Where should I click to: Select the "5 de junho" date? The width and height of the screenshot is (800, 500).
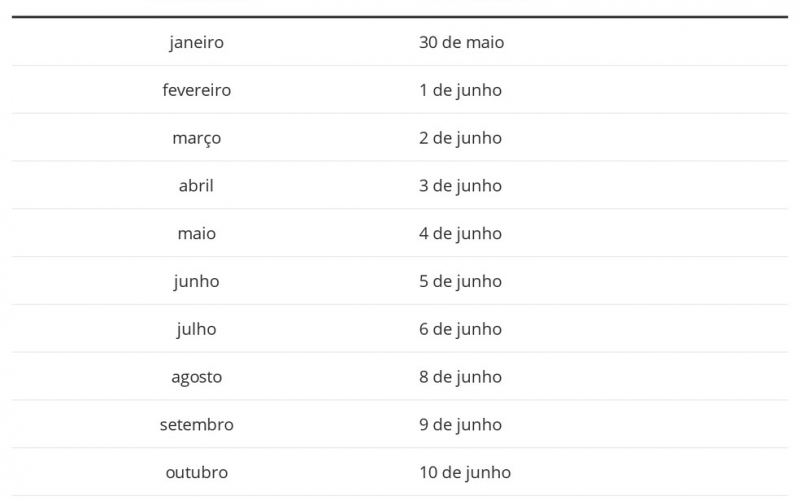pyautogui.click(x=460, y=281)
